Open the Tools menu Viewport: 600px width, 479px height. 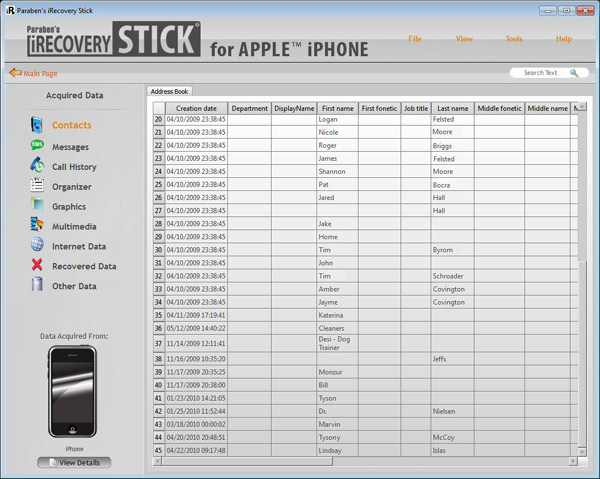coord(514,39)
